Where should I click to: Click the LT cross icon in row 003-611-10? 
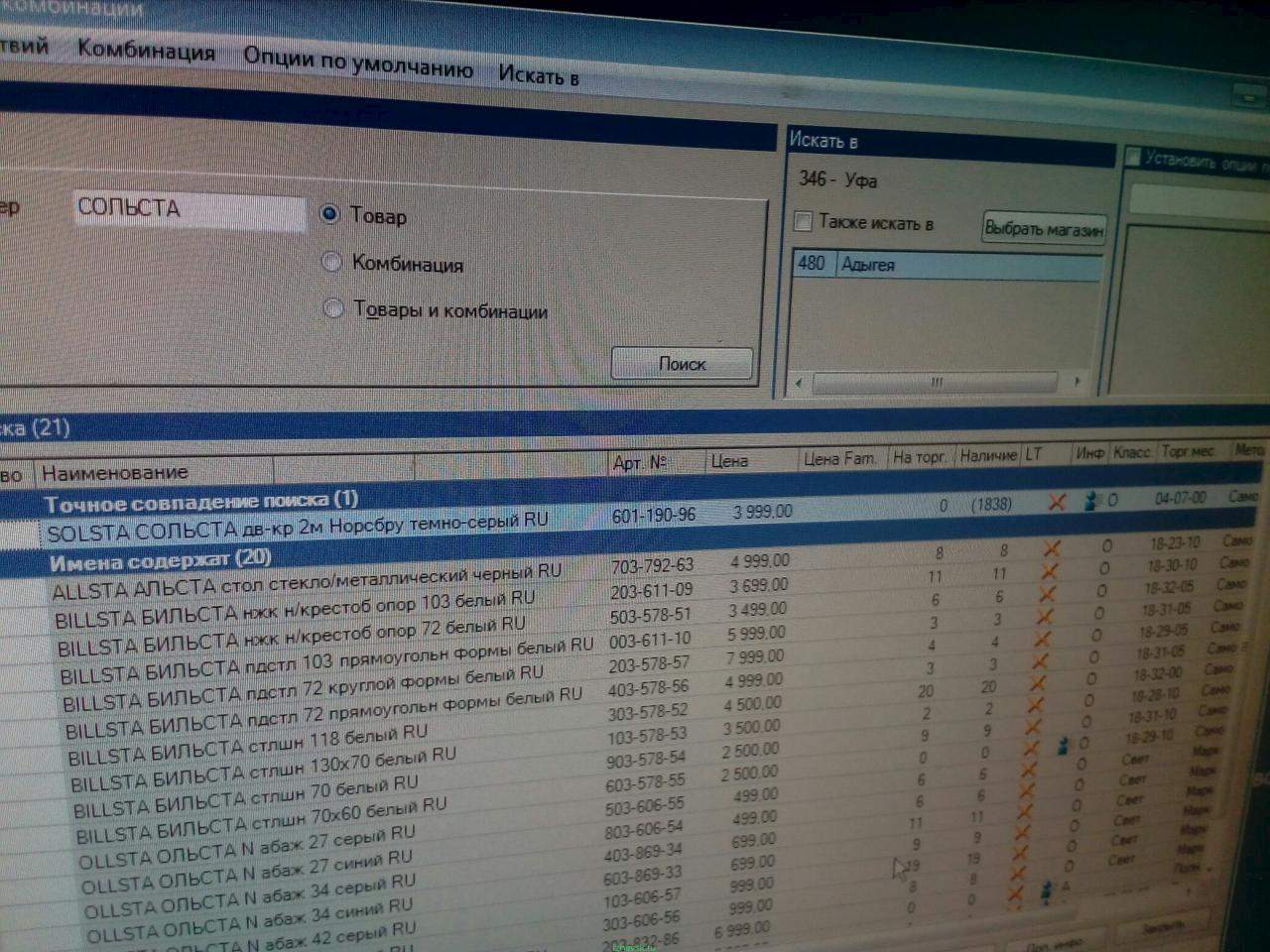click(1045, 617)
